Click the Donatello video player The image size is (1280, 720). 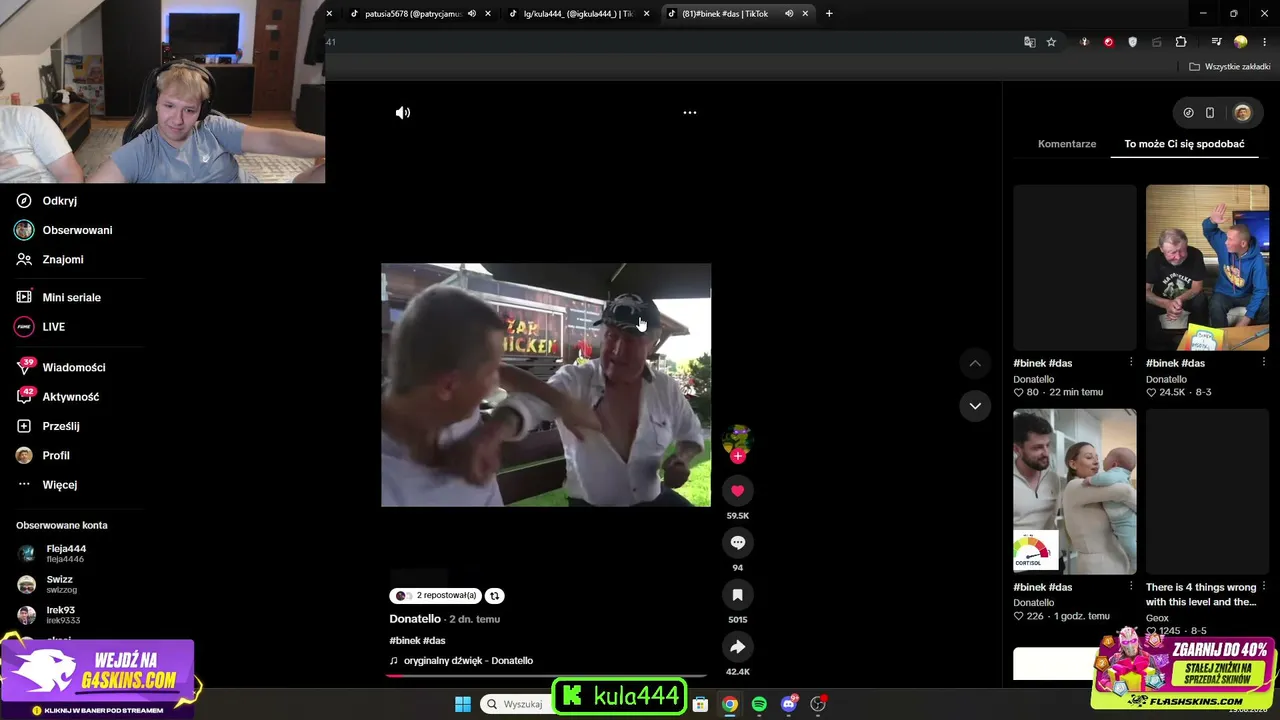[546, 385]
